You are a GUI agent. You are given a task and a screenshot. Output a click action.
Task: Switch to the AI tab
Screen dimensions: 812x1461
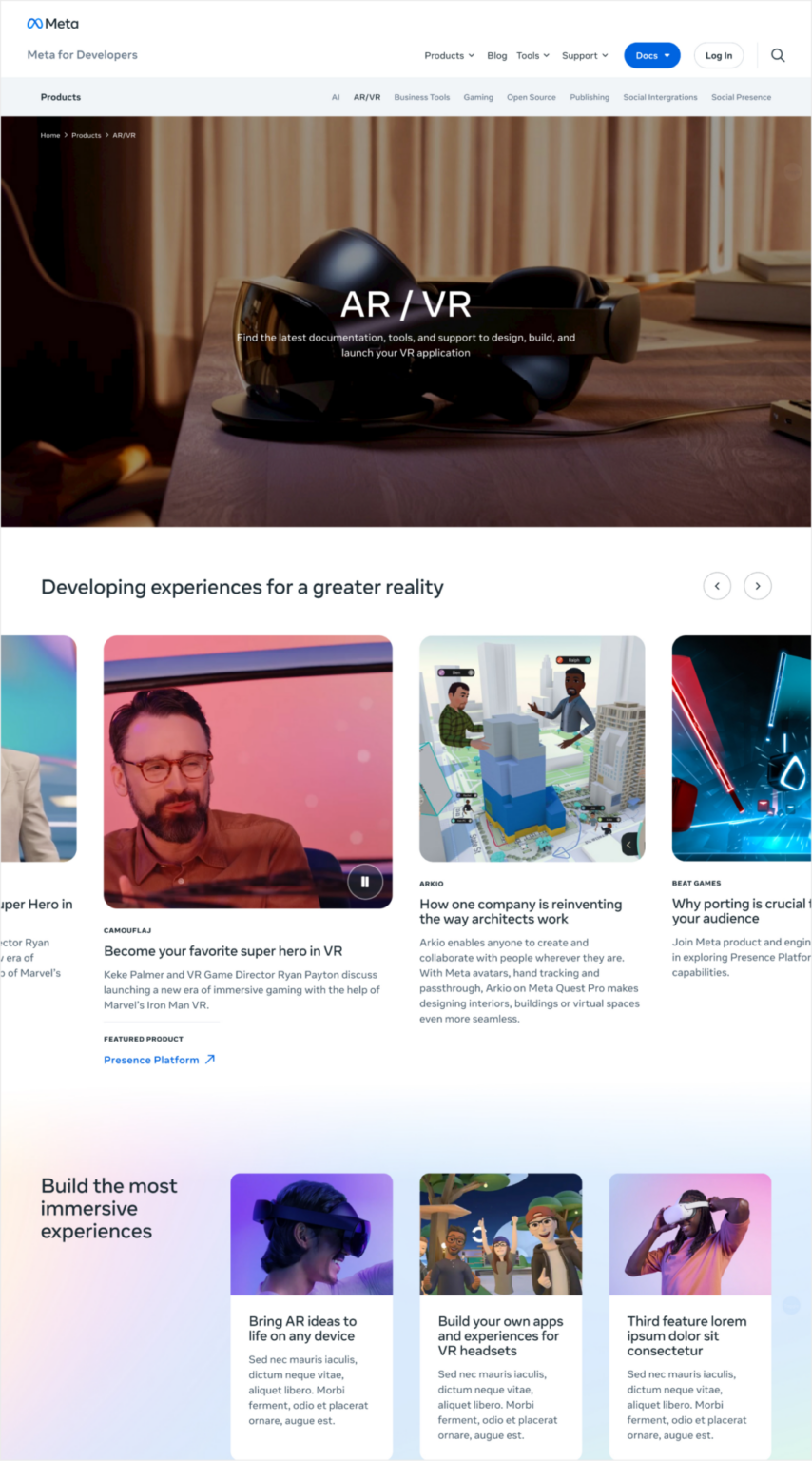tap(336, 96)
